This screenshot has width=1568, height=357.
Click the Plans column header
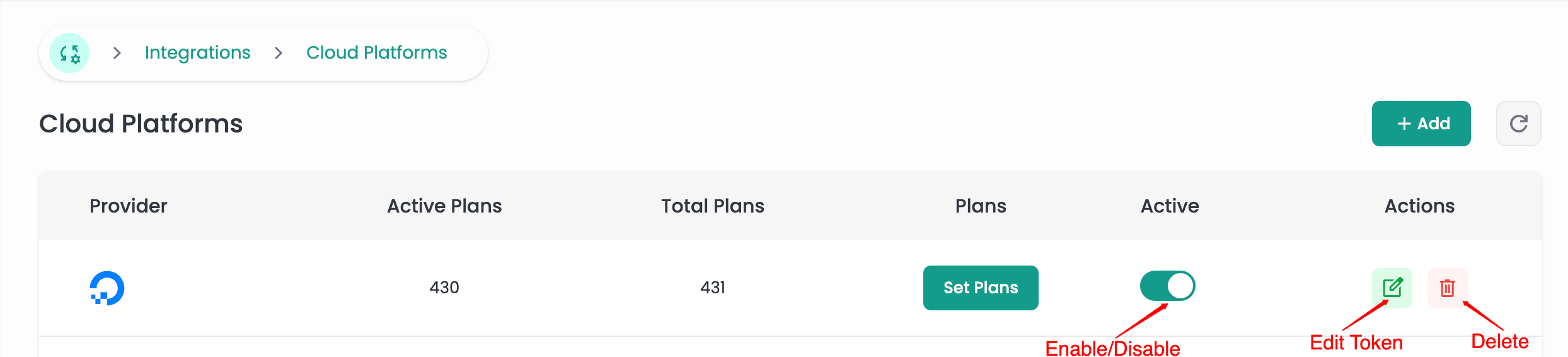tap(981, 206)
